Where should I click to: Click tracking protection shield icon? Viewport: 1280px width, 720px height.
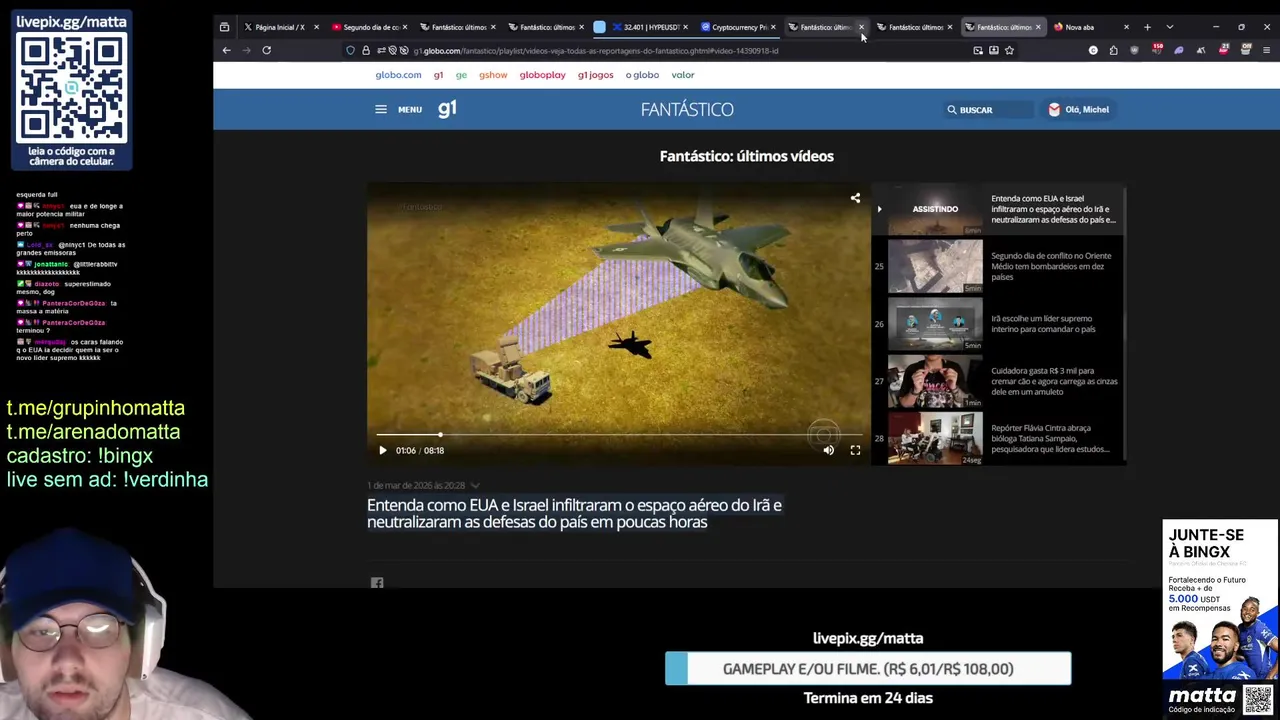pyautogui.click(x=350, y=50)
